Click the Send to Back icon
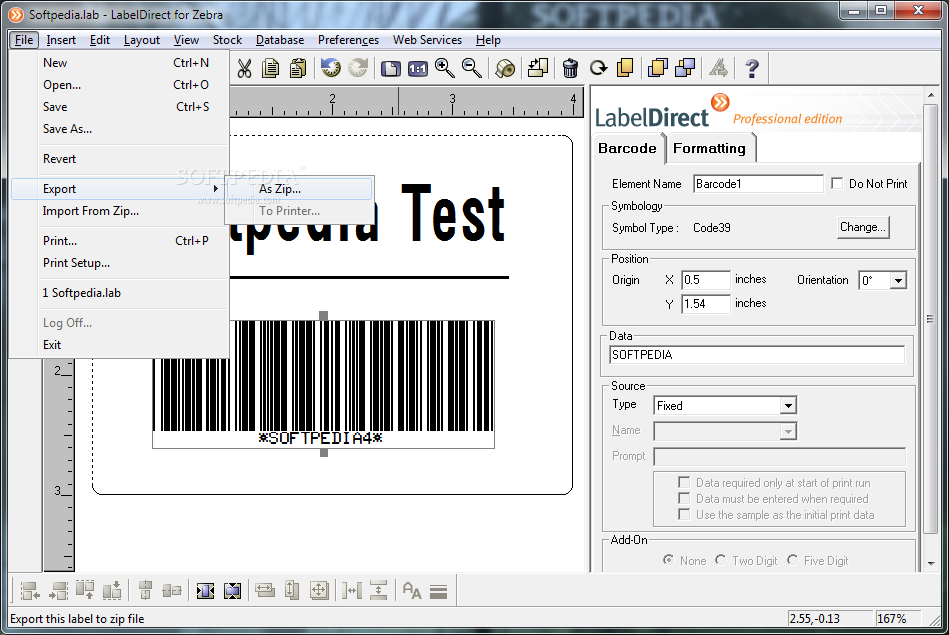 (x=685, y=68)
